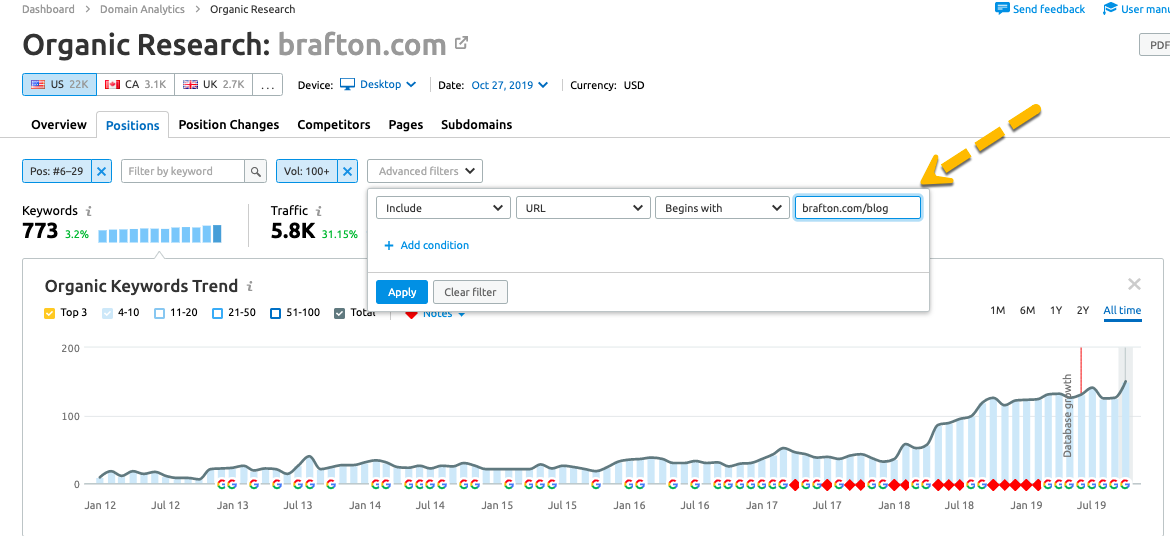Select the 6M time range

tap(1027, 311)
